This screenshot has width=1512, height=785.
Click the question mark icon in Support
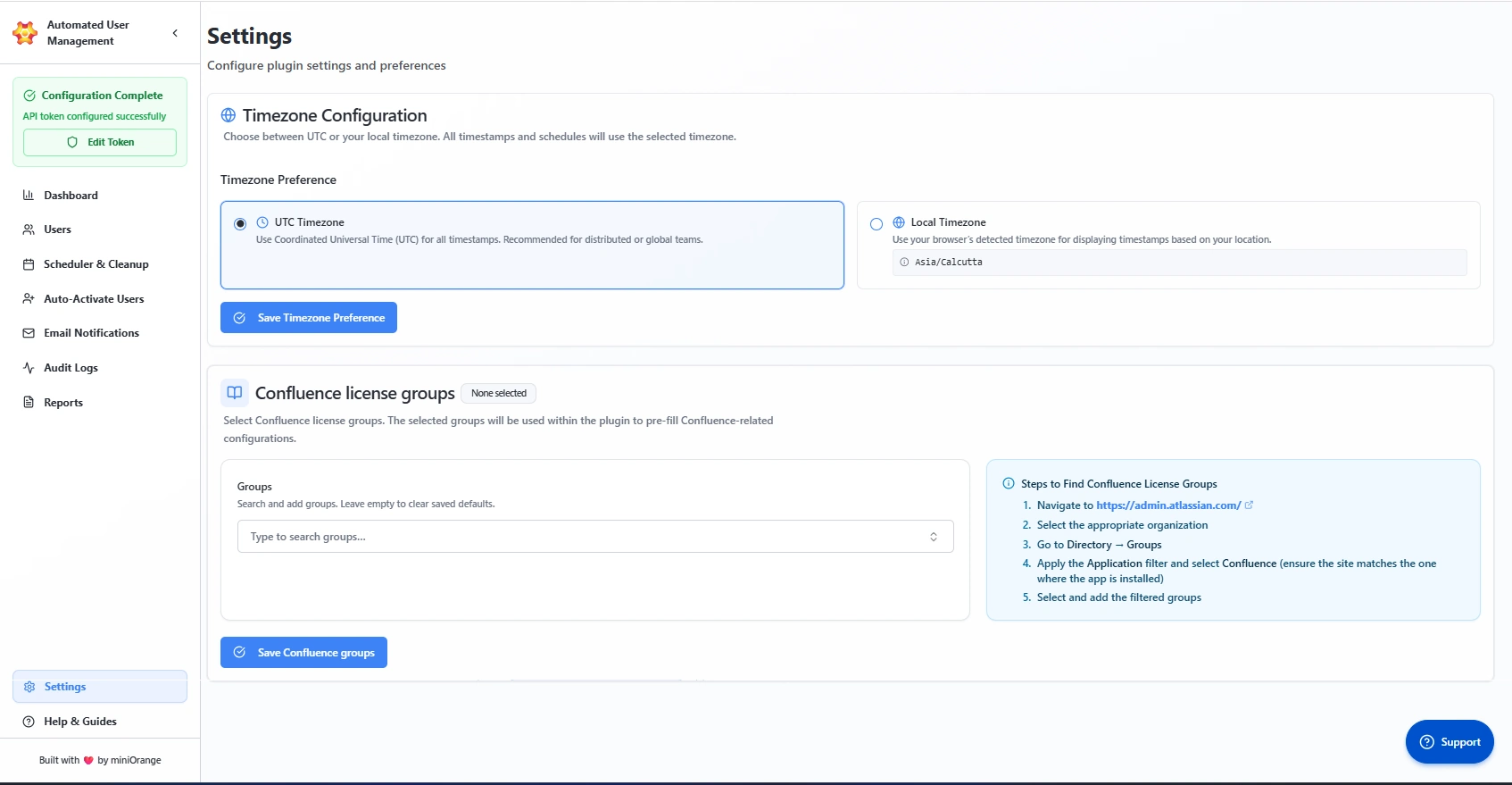click(1426, 742)
